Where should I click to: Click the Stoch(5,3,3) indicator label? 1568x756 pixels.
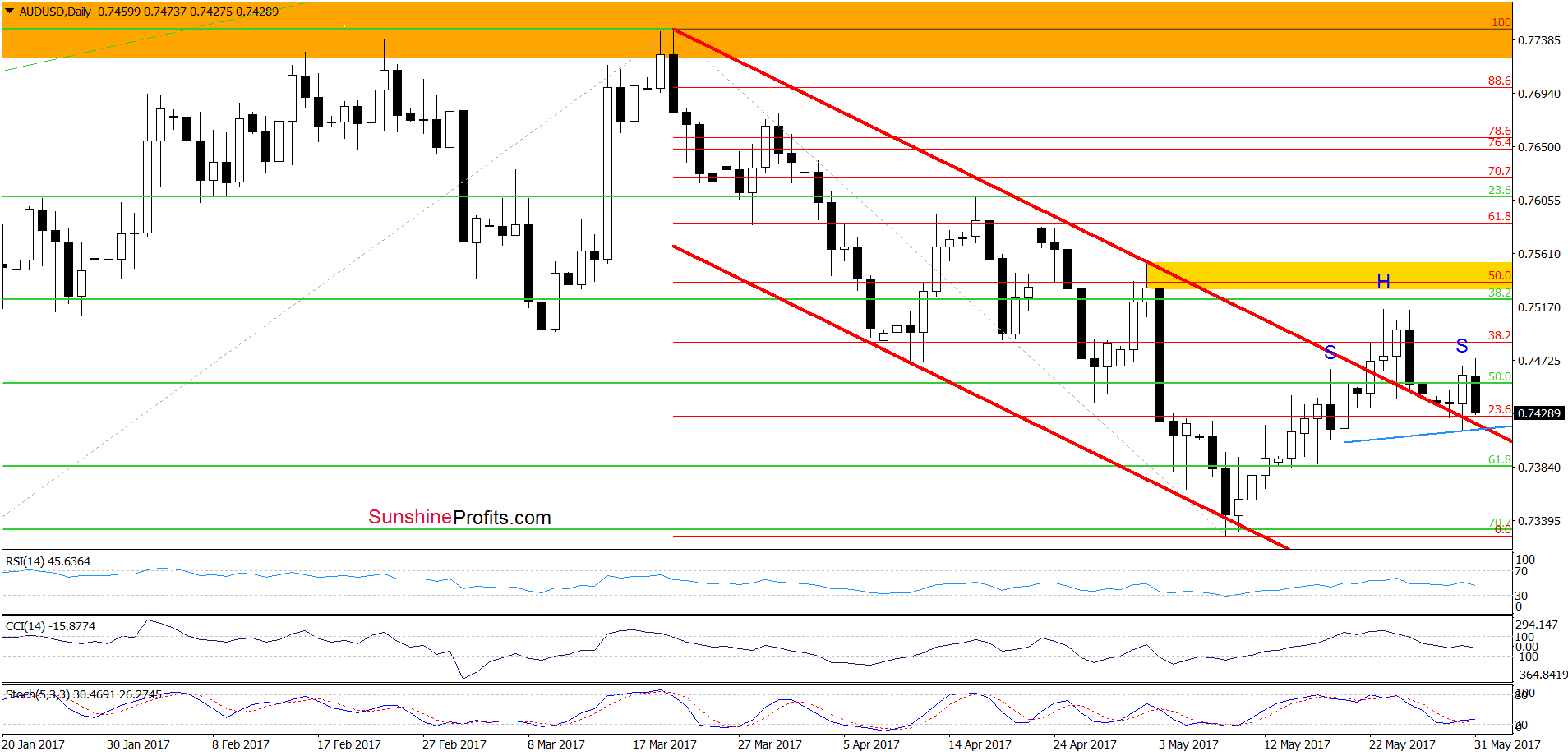(x=84, y=694)
